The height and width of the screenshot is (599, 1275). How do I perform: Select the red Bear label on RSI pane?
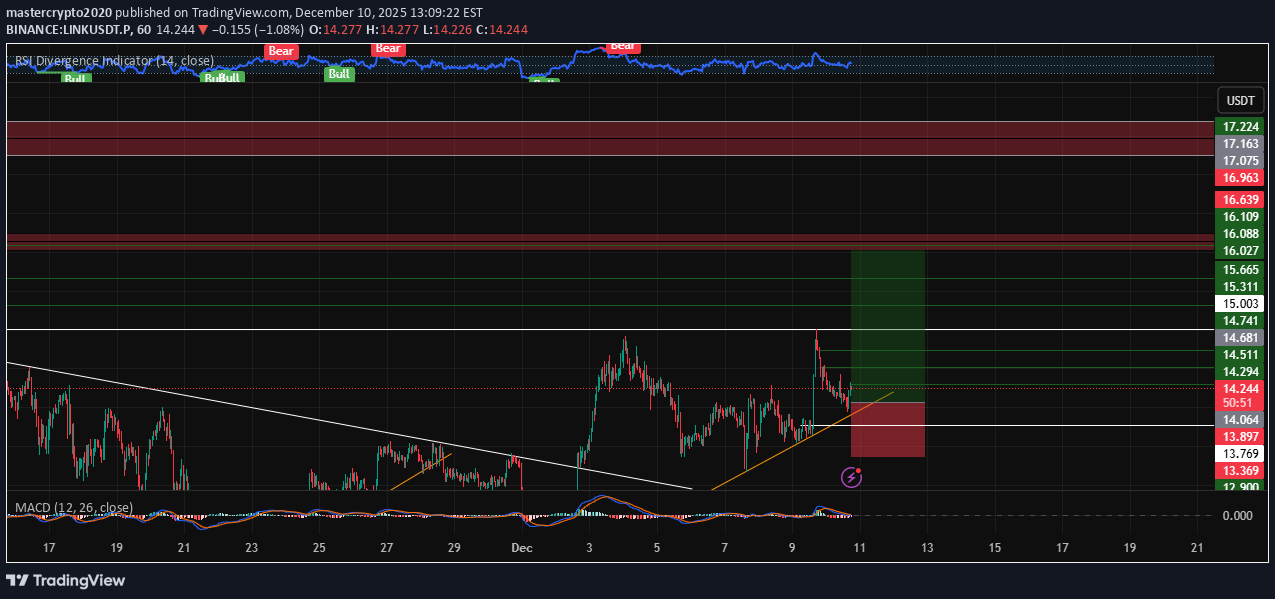pyautogui.click(x=280, y=51)
